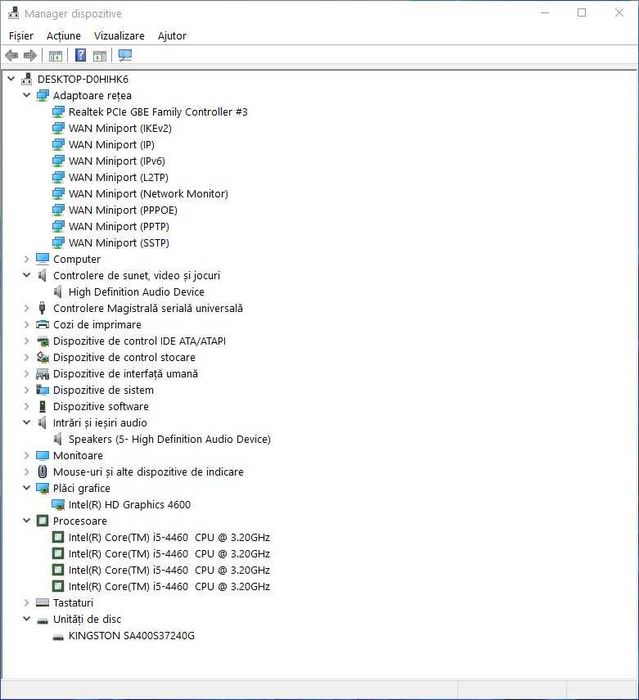Select Speakers (5- High Definition Audio Device)
This screenshot has width=639, height=700.
pyautogui.click(x=170, y=439)
